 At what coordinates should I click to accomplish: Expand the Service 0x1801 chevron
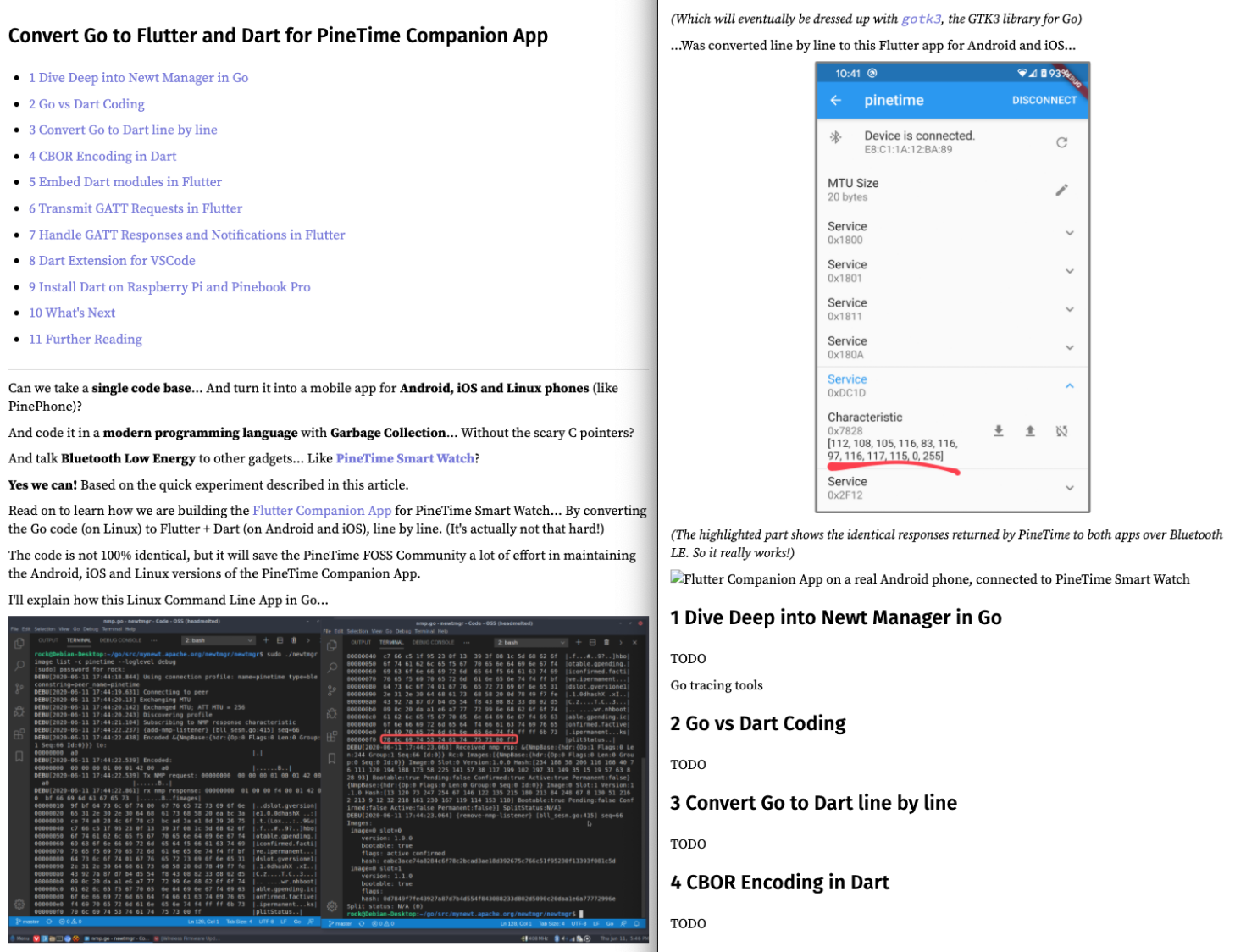(x=1070, y=271)
